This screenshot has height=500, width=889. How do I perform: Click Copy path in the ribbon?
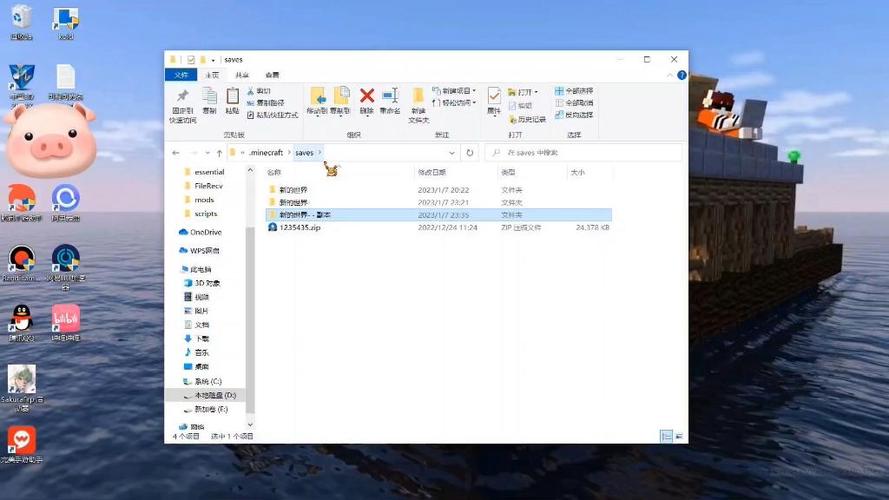[266, 103]
